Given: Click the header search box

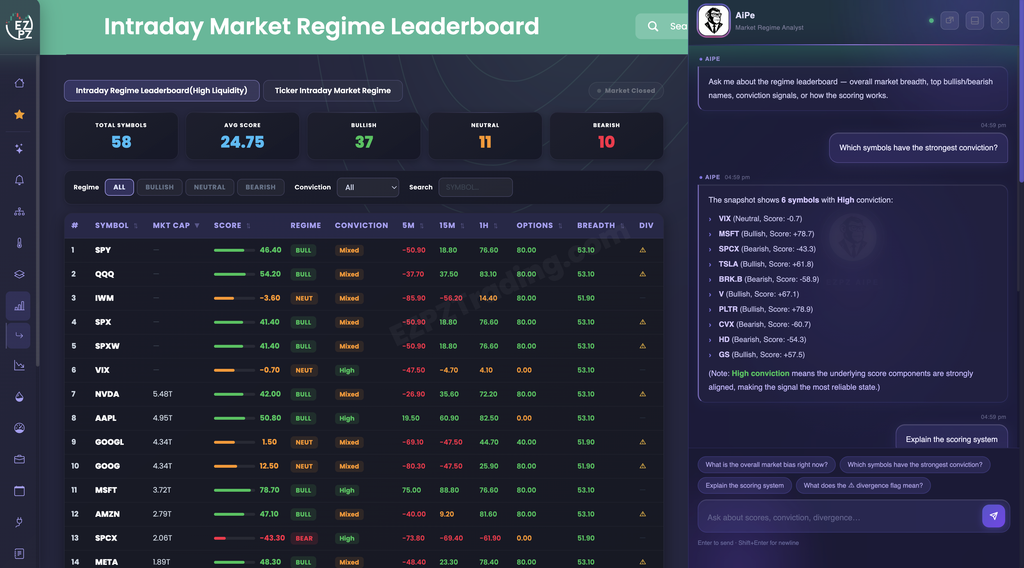Looking at the screenshot, I should 662,26.
